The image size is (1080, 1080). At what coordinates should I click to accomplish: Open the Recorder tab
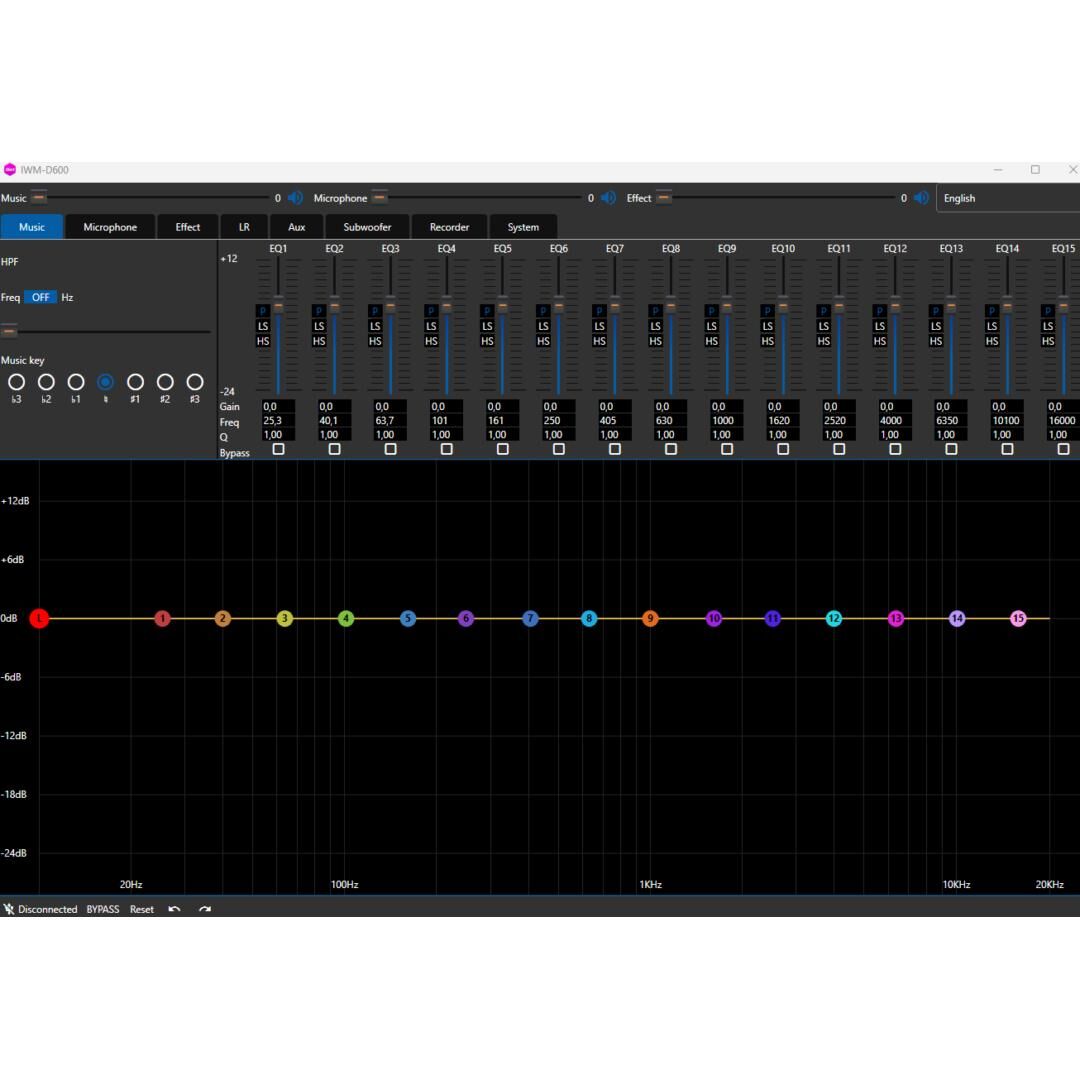449,227
